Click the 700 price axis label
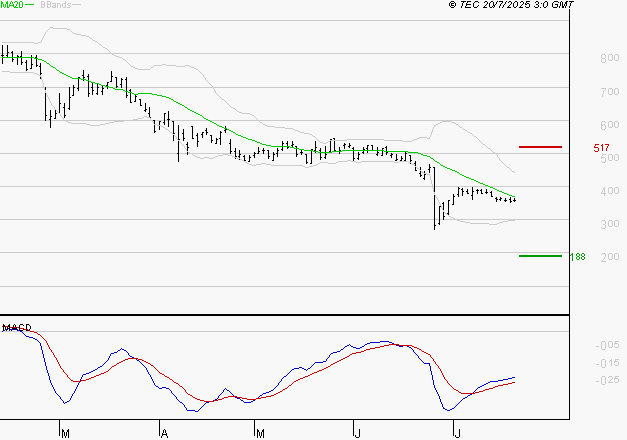This screenshot has height=440, width=627. pyautogui.click(x=607, y=92)
